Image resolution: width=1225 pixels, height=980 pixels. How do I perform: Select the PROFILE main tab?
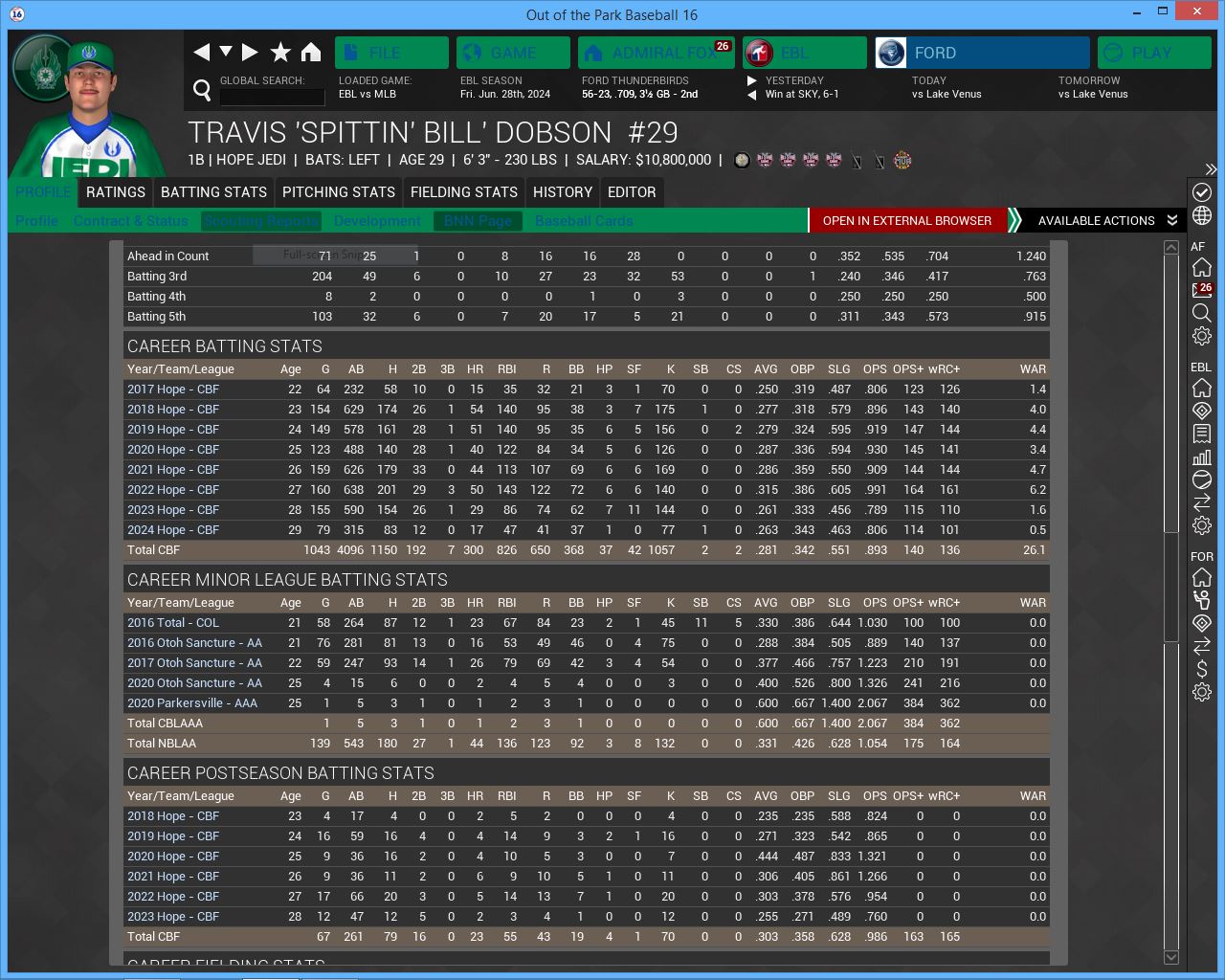[43, 192]
